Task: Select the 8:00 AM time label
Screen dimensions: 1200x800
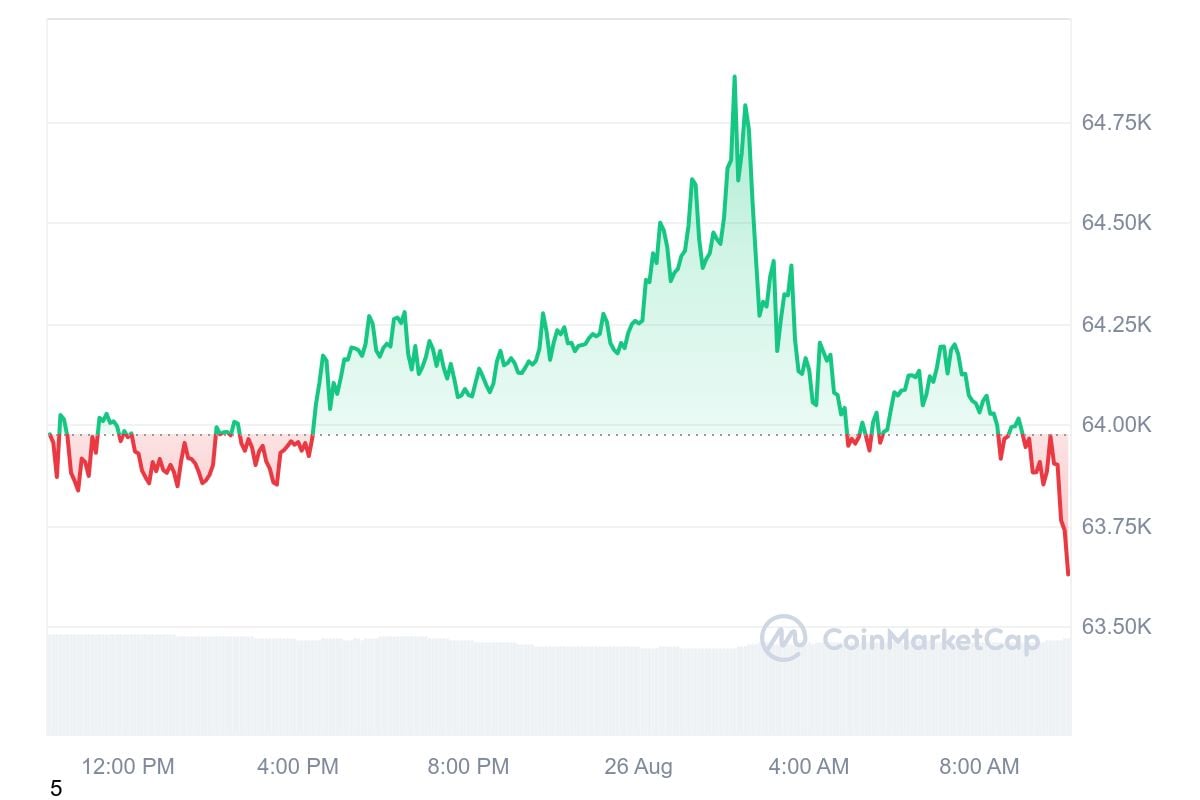Action: [x=979, y=767]
